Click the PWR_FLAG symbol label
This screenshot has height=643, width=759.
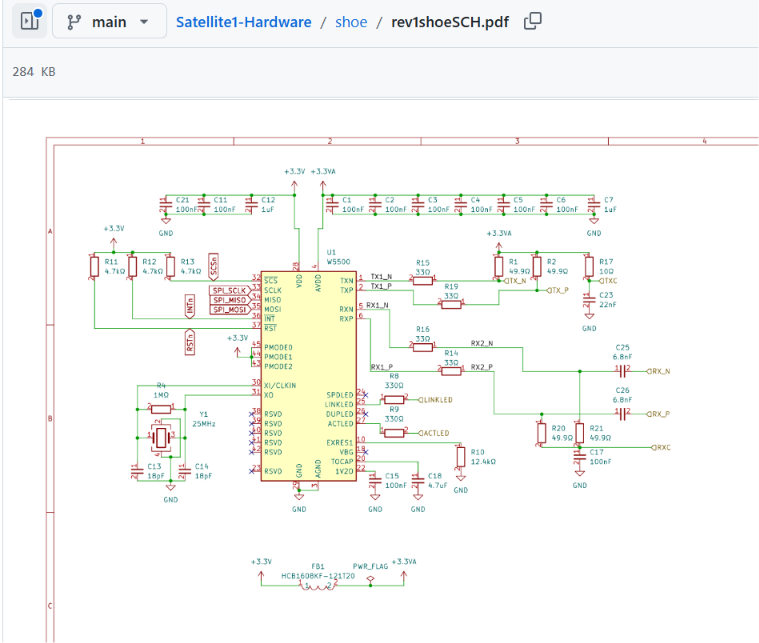tap(370, 566)
